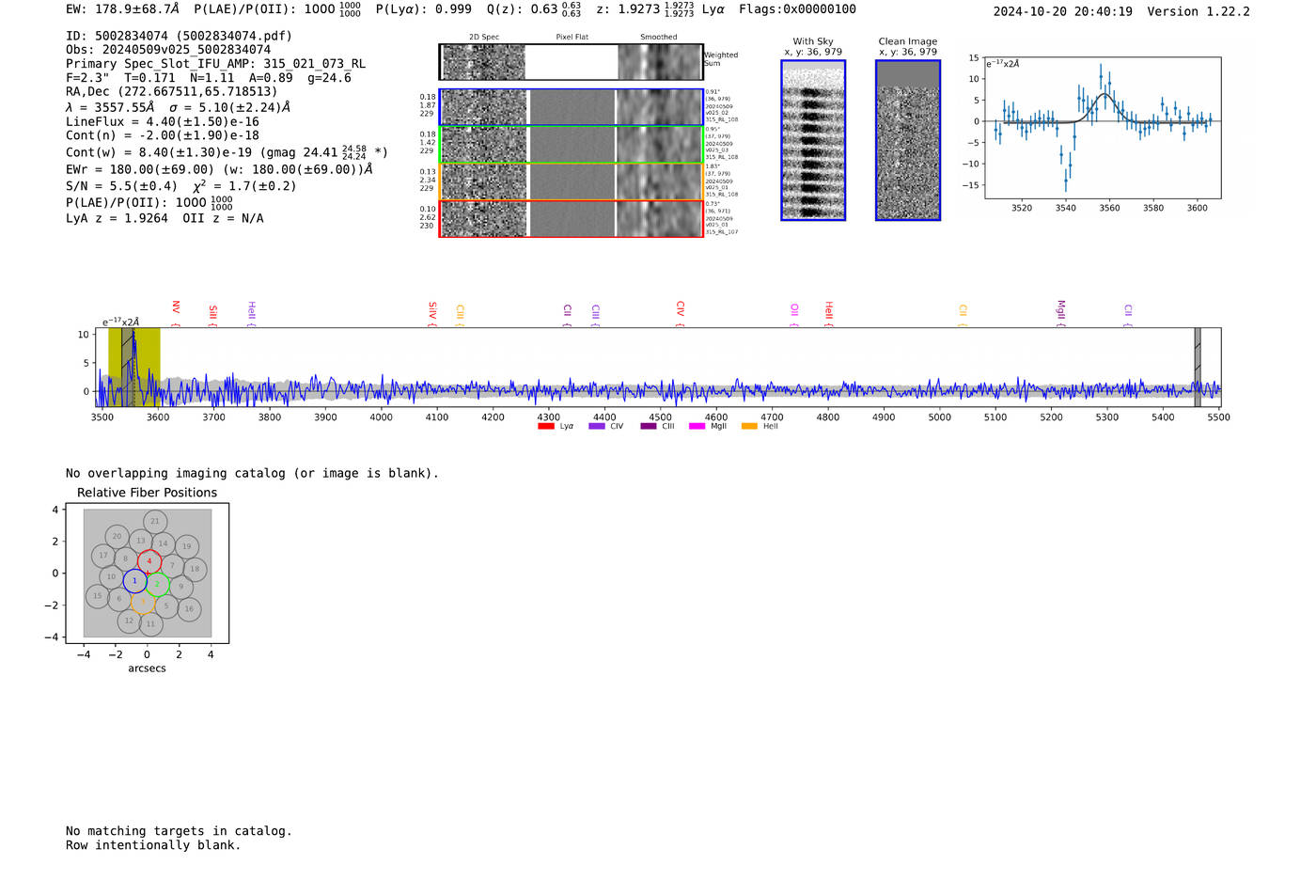This screenshot has height=896, width=1316.
Task: Click the timestamp '2024-10-20 20:40:19'
Action: 1062,11
